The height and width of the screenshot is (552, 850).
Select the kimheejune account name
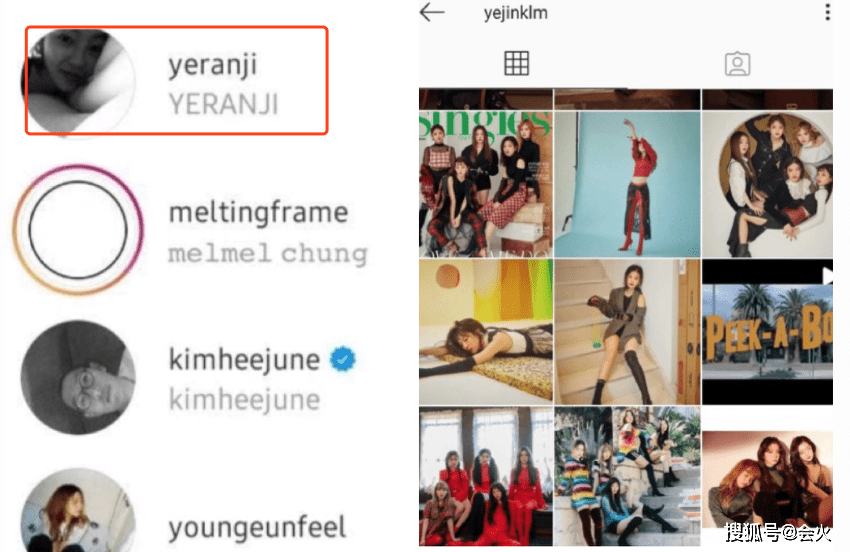point(244,360)
